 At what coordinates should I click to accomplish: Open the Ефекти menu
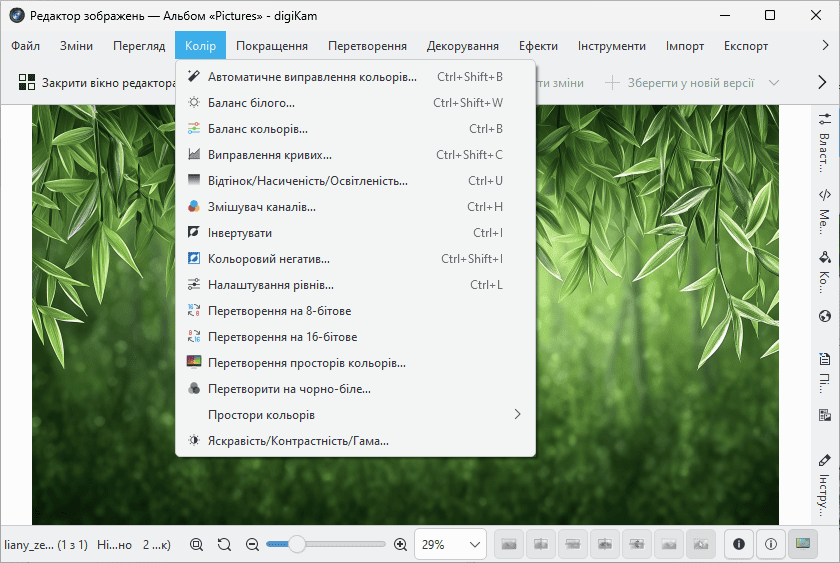538,46
